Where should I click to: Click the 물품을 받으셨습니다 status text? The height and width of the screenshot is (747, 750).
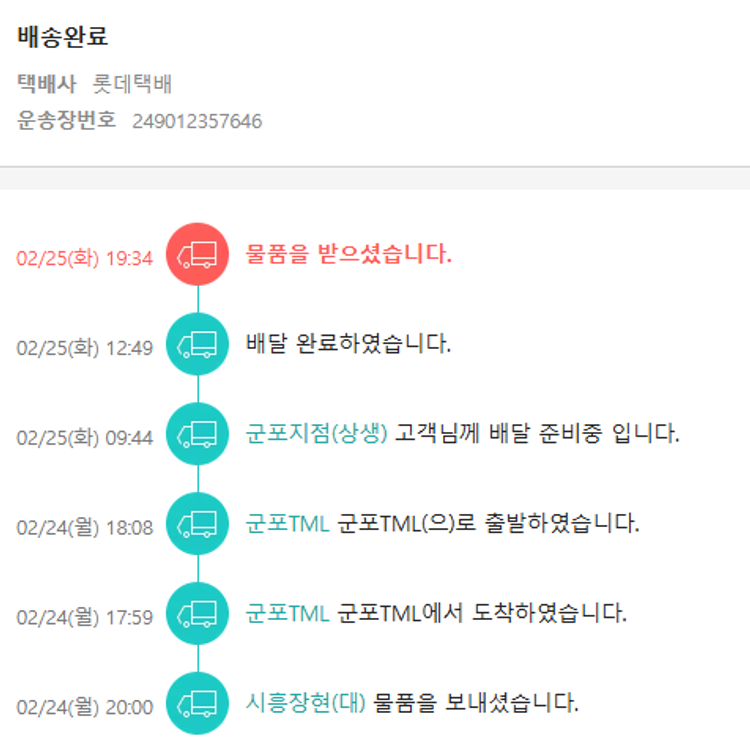coord(349,254)
